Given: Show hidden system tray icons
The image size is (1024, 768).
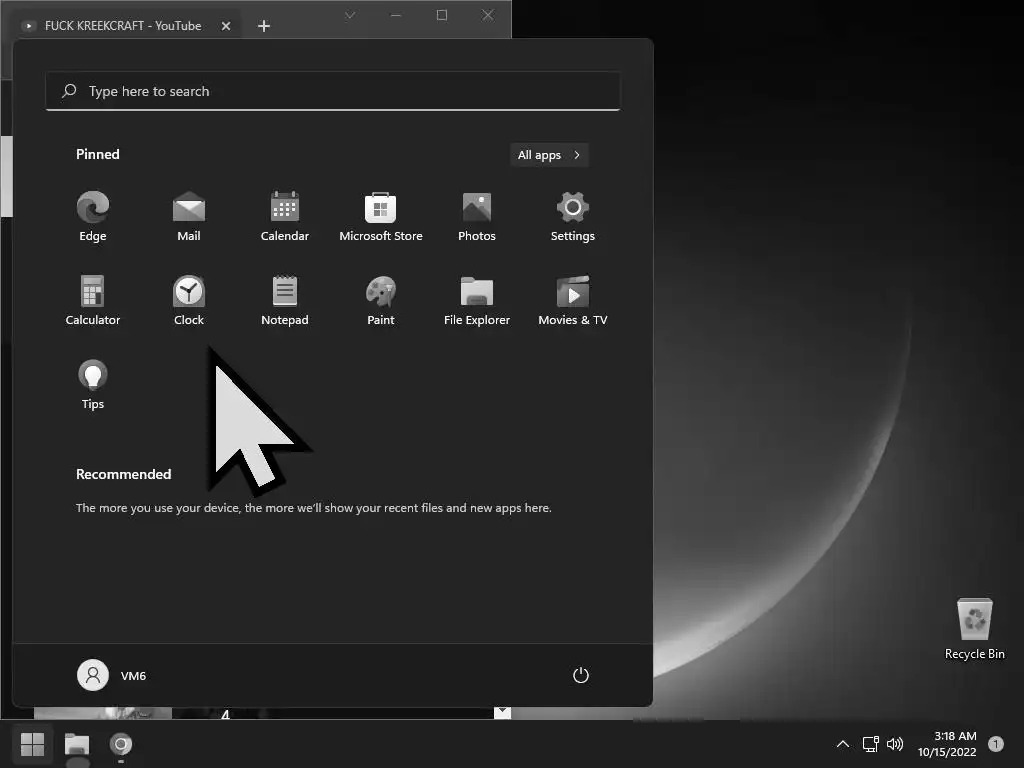Looking at the screenshot, I should pyautogui.click(x=843, y=744).
